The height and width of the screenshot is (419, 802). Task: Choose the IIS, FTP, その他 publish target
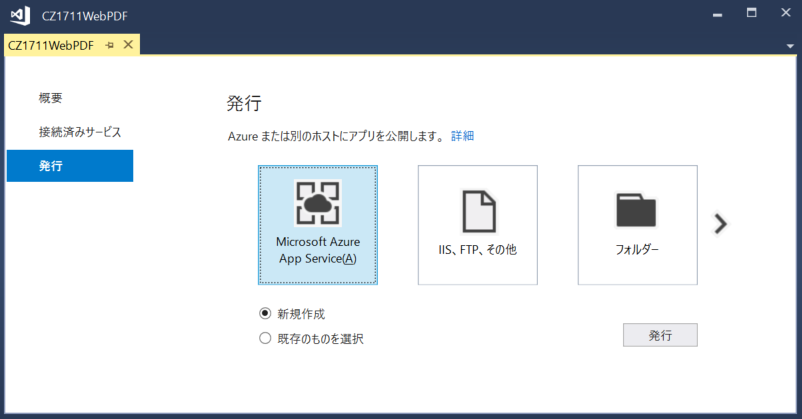pos(478,225)
